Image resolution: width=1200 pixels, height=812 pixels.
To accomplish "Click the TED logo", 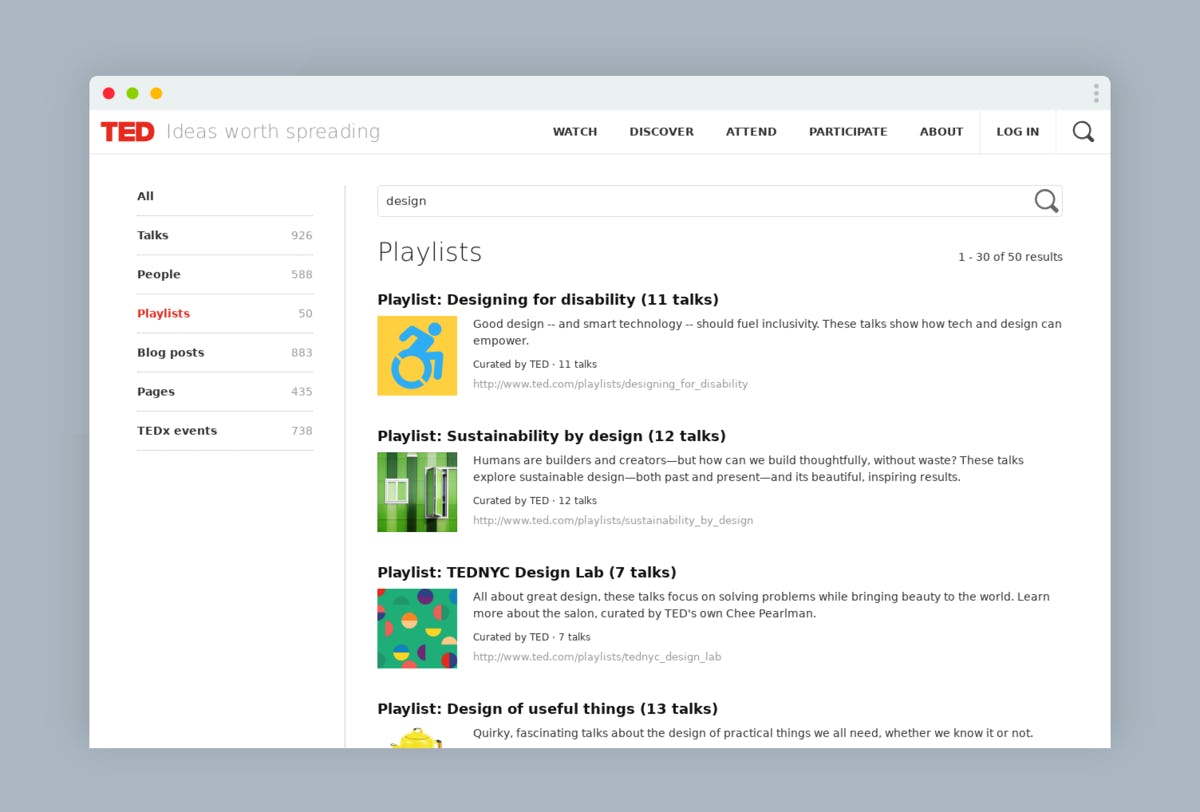I will (128, 131).
